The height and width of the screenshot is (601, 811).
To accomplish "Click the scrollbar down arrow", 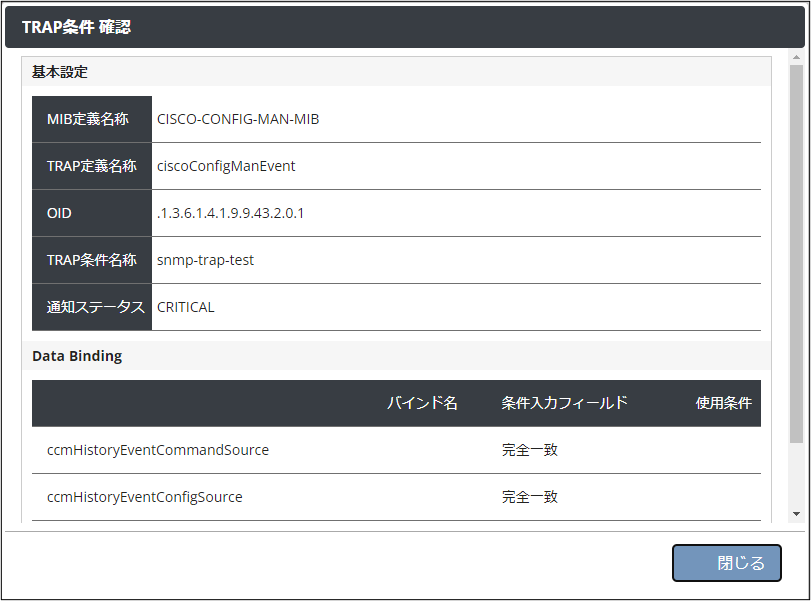I will [796, 513].
